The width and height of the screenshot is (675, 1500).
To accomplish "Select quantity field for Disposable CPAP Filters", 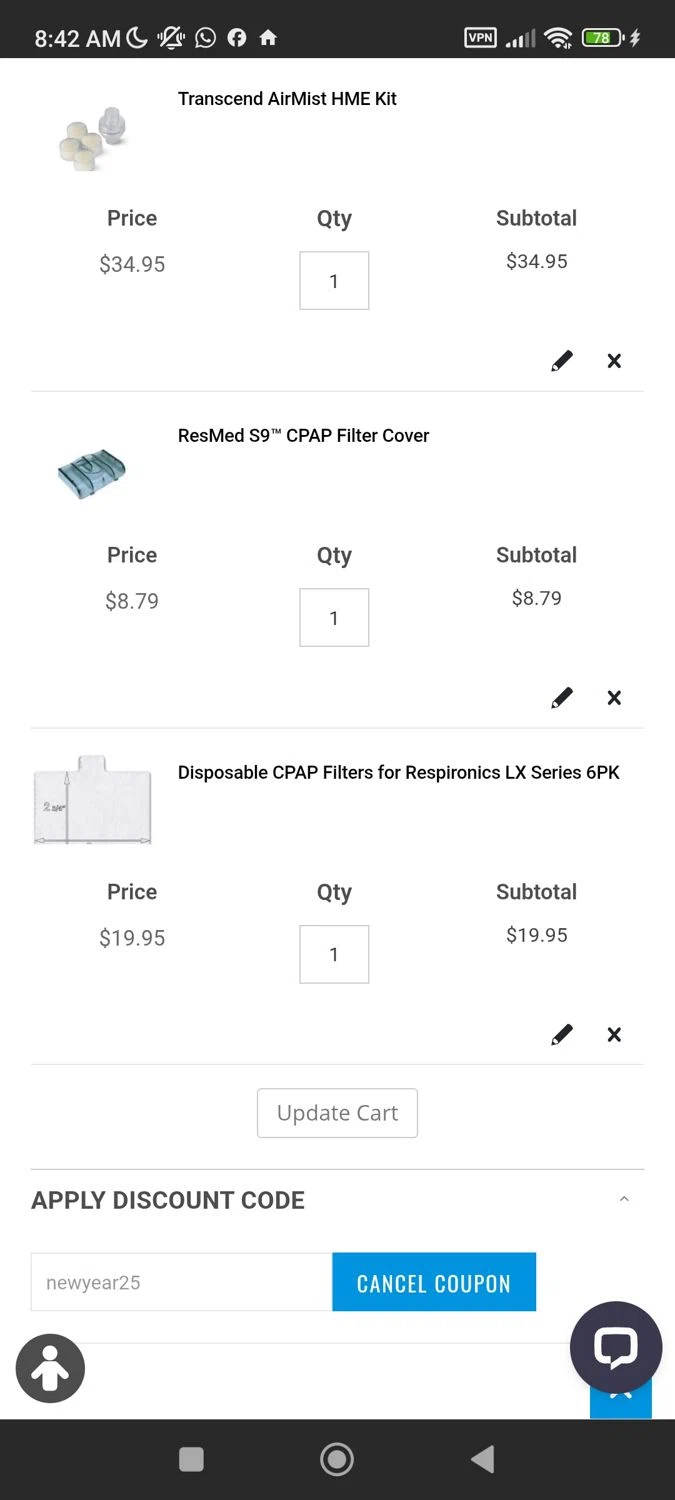I will pyautogui.click(x=334, y=955).
